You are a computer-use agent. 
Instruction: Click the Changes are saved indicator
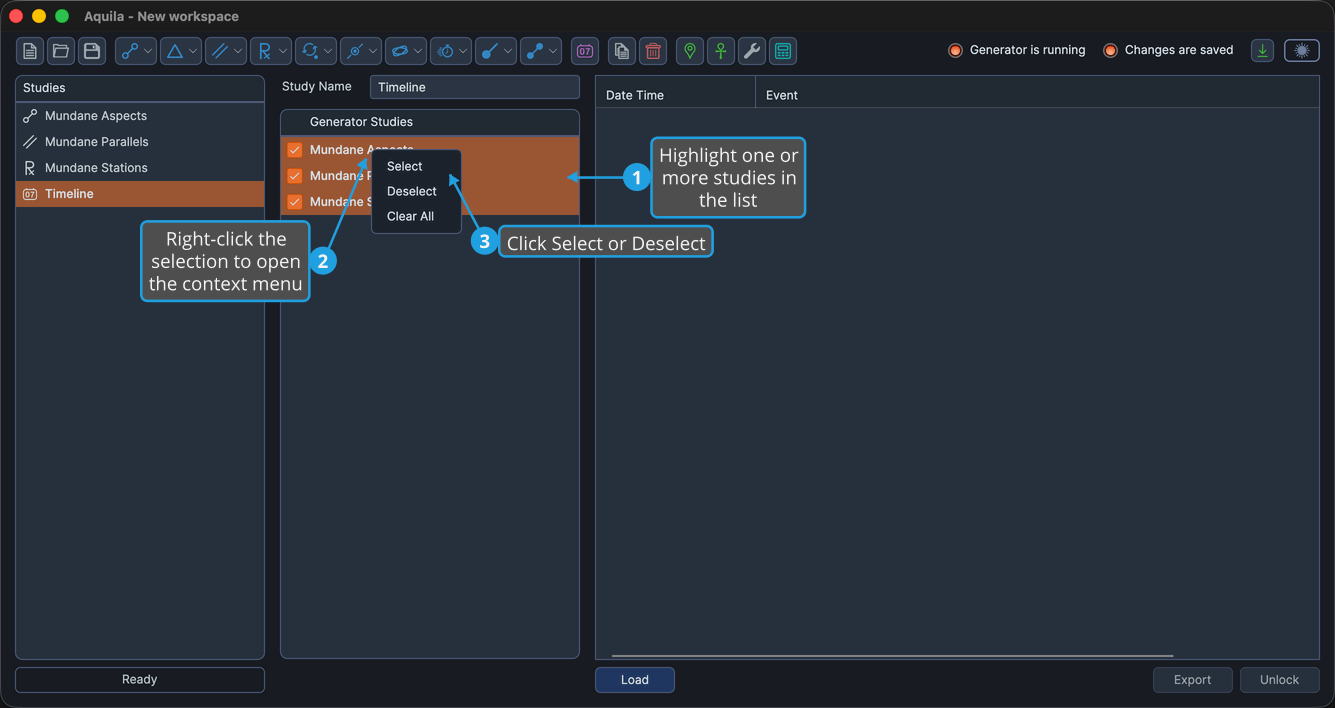(x=1168, y=50)
